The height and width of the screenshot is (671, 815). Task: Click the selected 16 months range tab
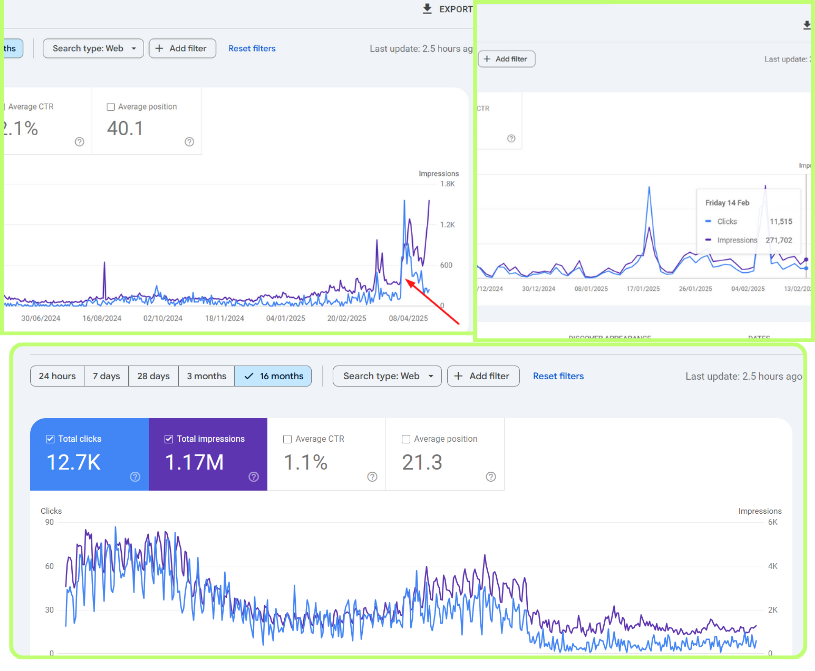pos(273,376)
